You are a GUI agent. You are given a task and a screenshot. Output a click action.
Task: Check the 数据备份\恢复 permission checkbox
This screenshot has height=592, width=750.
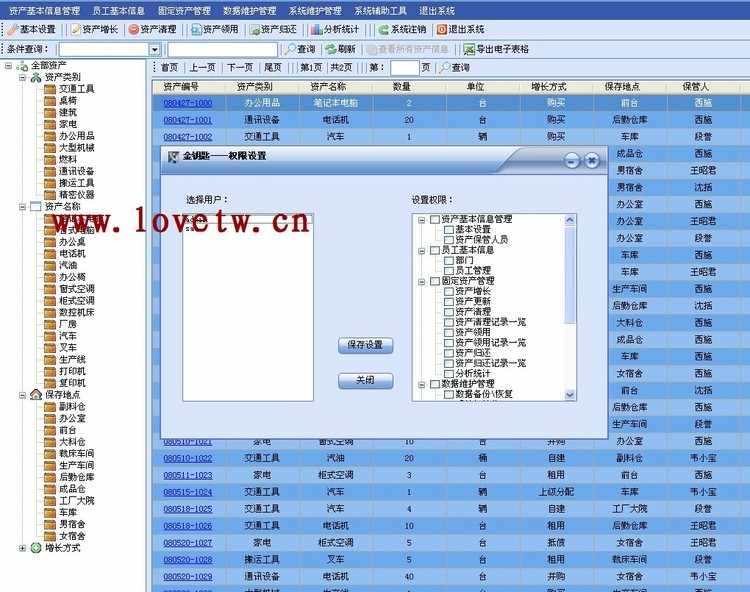[x=449, y=395]
